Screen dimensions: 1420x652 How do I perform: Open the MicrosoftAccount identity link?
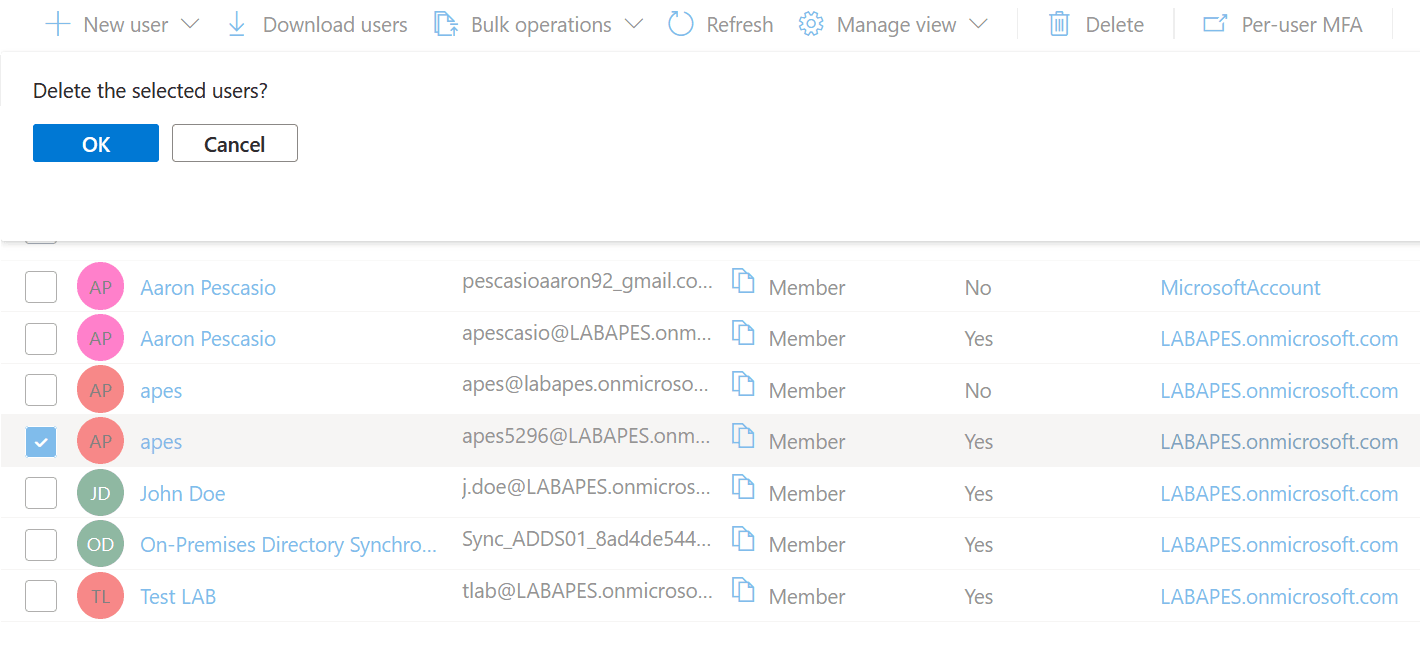[x=1240, y=288]
